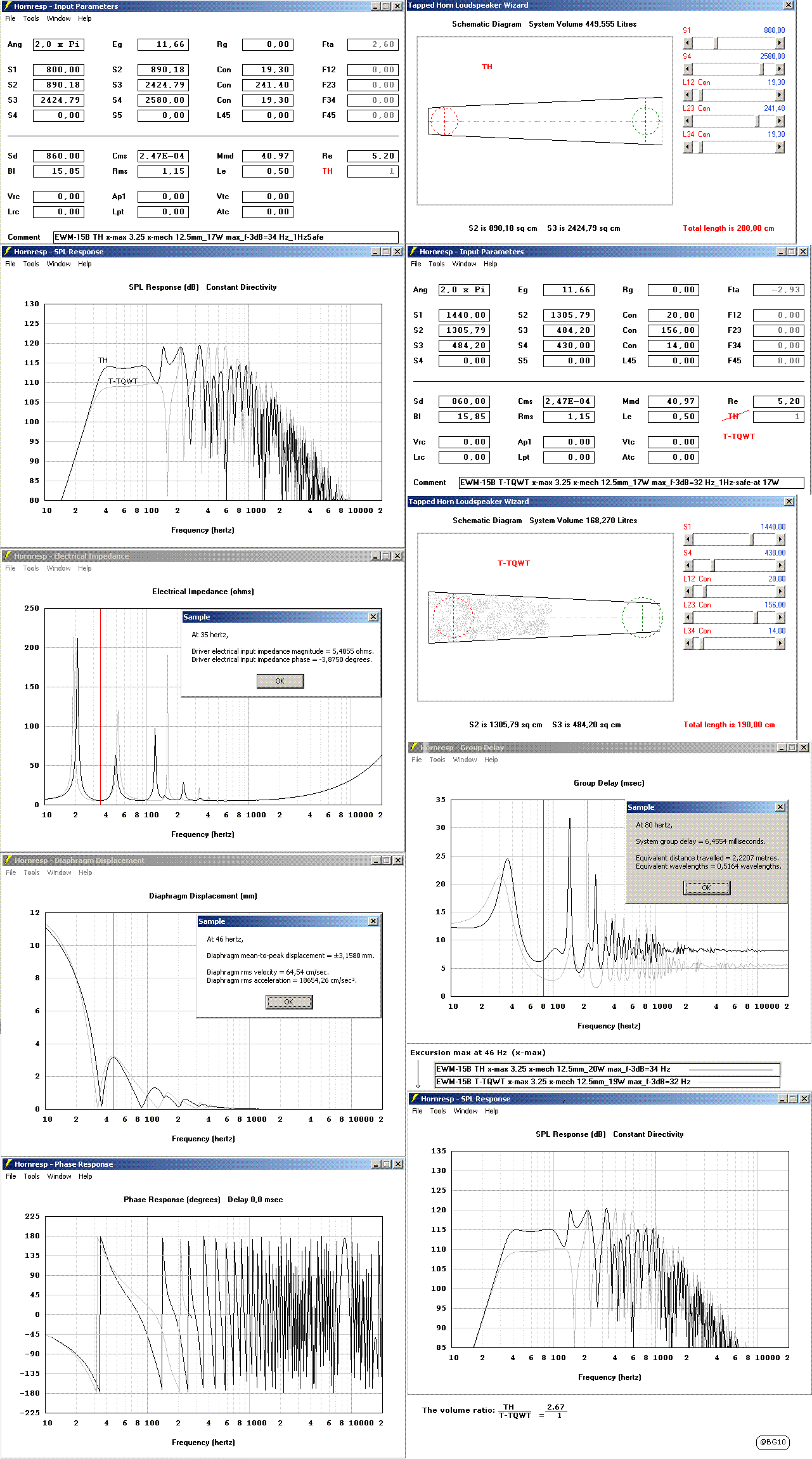This screenshot has width=812, height=1459.
Task: Open Window menu in Phase Response window
Action: [x=60, y=1176]
